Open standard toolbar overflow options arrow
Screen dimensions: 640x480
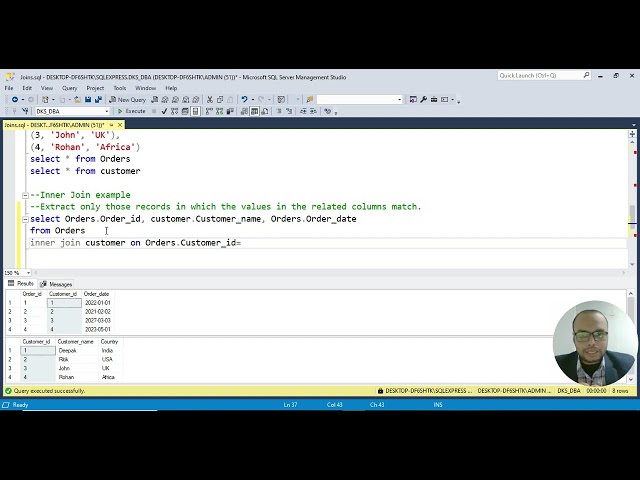tap(458, 102)
